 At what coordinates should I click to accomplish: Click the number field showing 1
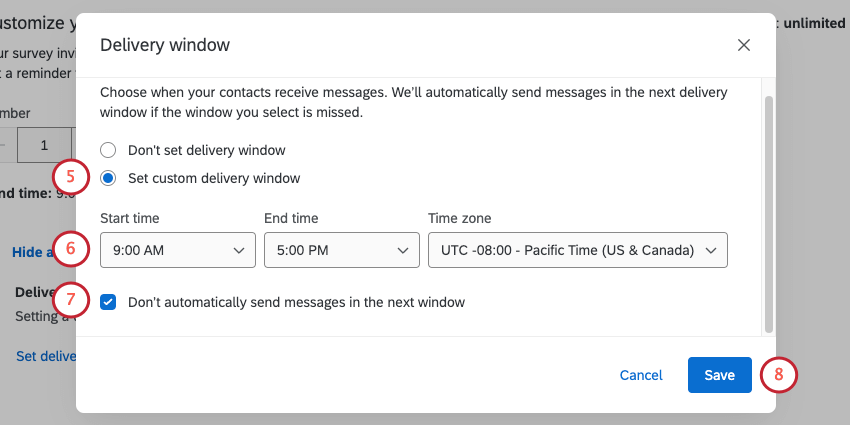44,145
